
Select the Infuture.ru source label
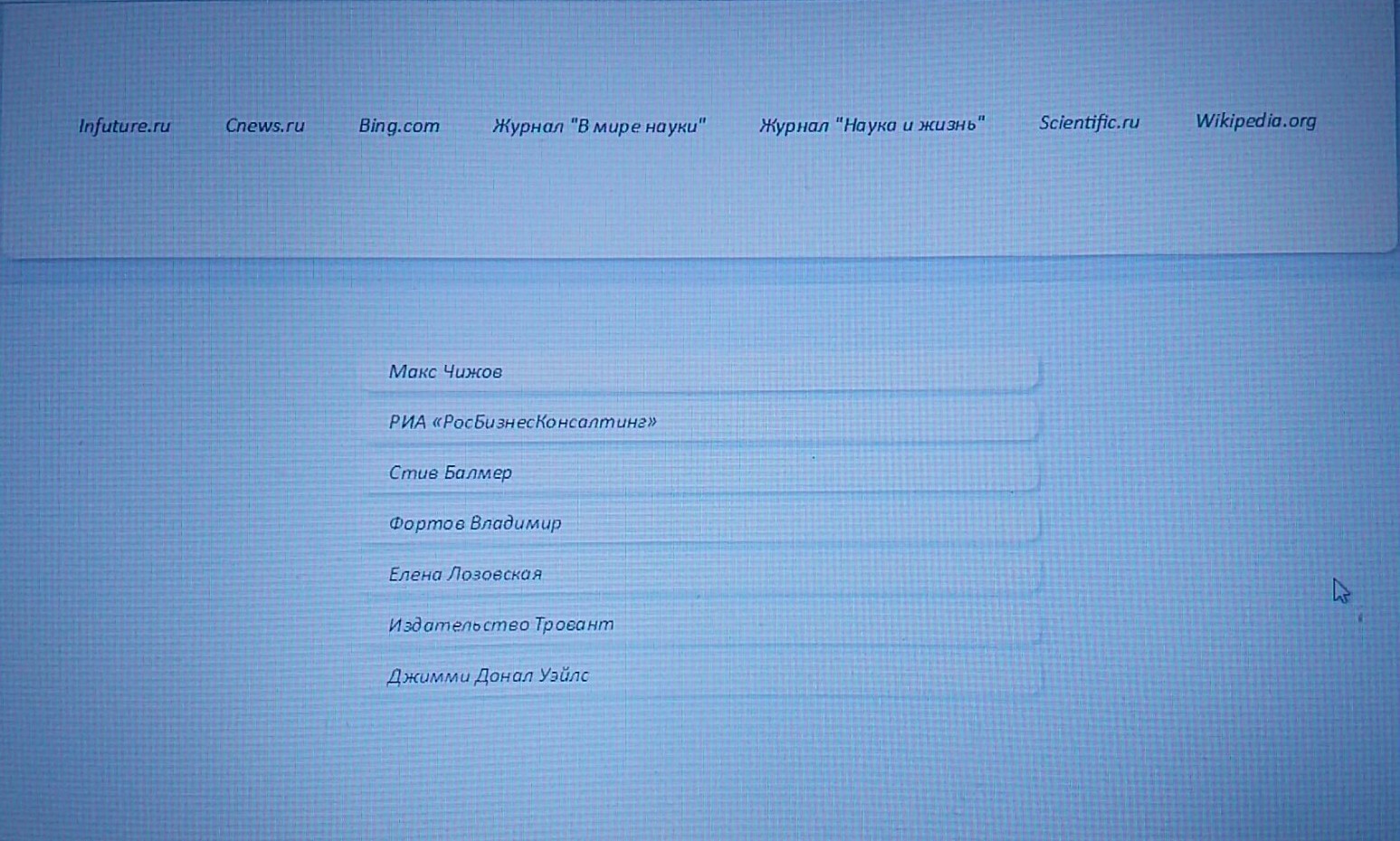[124, 126]
